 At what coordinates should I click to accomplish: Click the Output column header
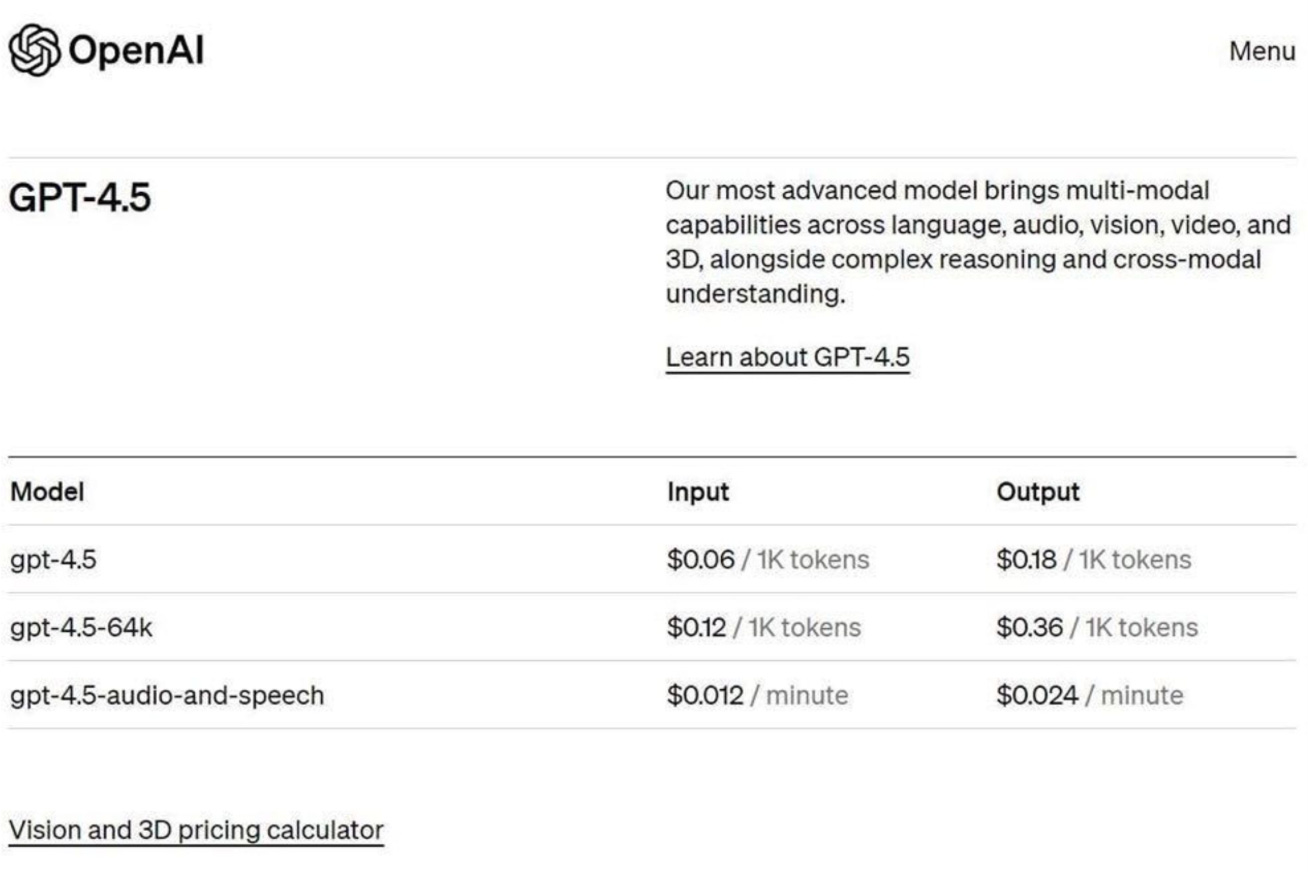(x=1038, y=491)
